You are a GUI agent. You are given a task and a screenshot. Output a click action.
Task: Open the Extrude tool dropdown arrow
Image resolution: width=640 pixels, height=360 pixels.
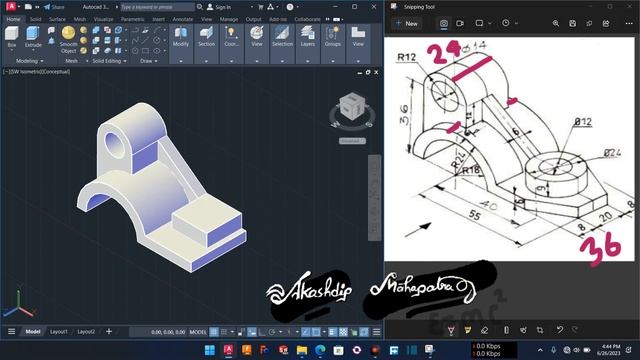33,50
